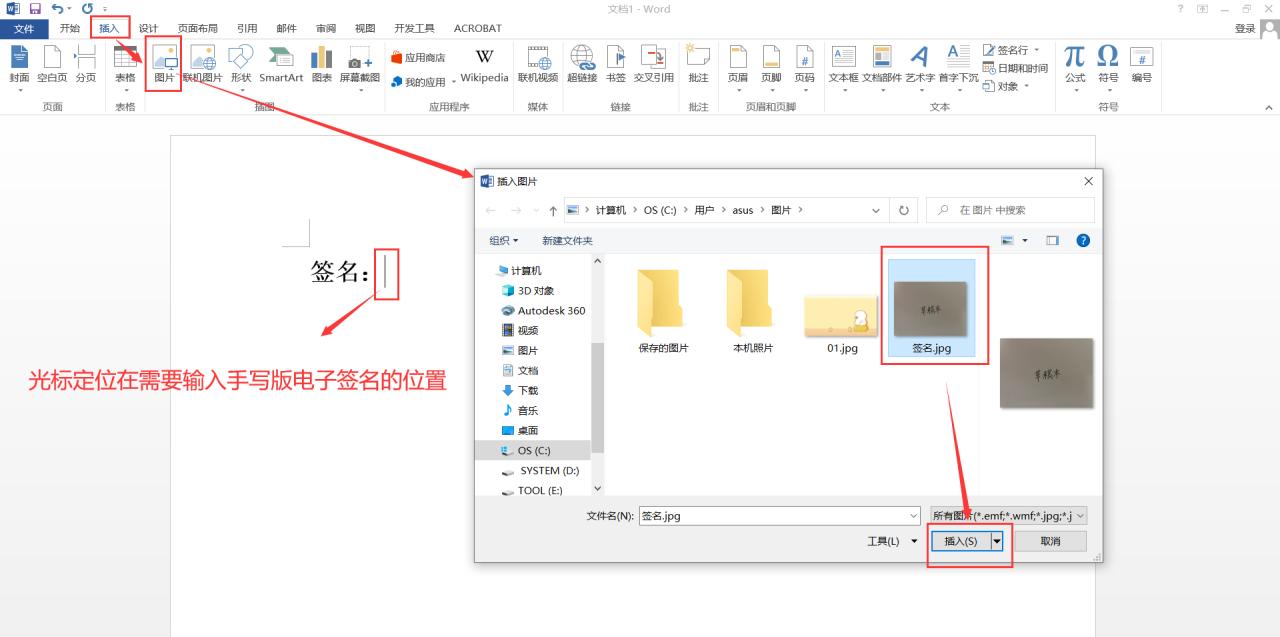
Task: Switch to the 开始 tab
Action: [x=69, y=28]
